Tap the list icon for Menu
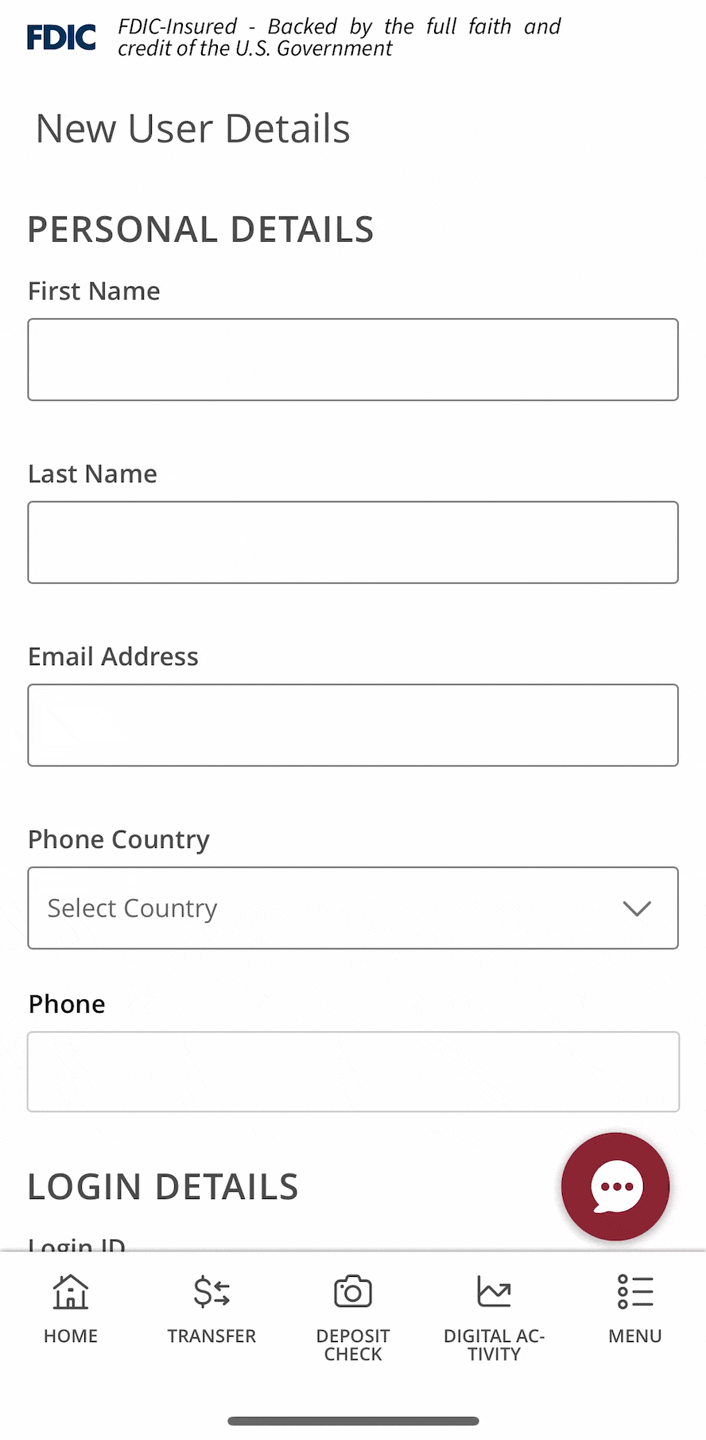This screenshot has height=1440, width=706. point(635,1291)
